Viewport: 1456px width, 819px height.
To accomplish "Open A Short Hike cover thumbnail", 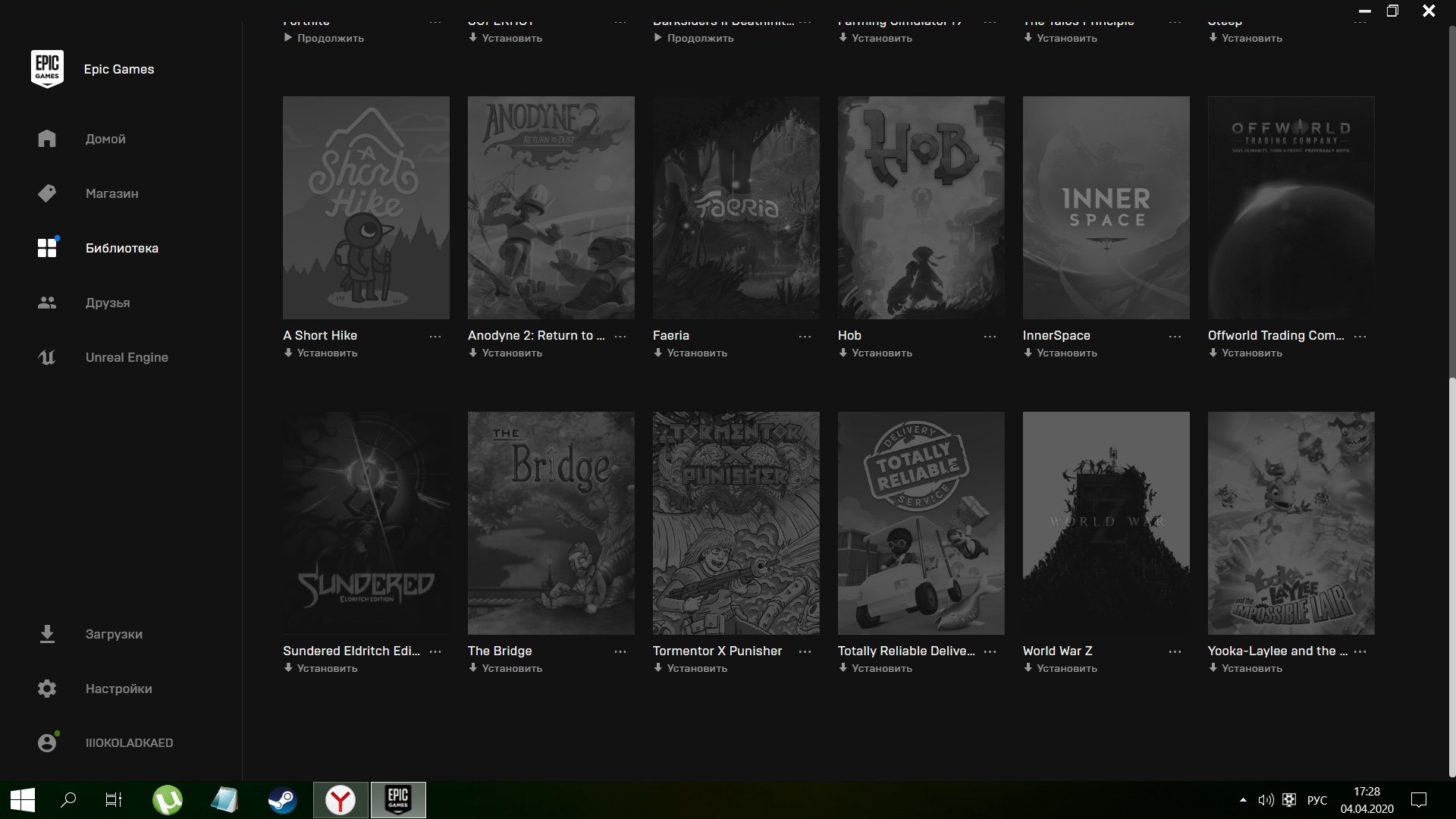I will (x=366, y=208).
